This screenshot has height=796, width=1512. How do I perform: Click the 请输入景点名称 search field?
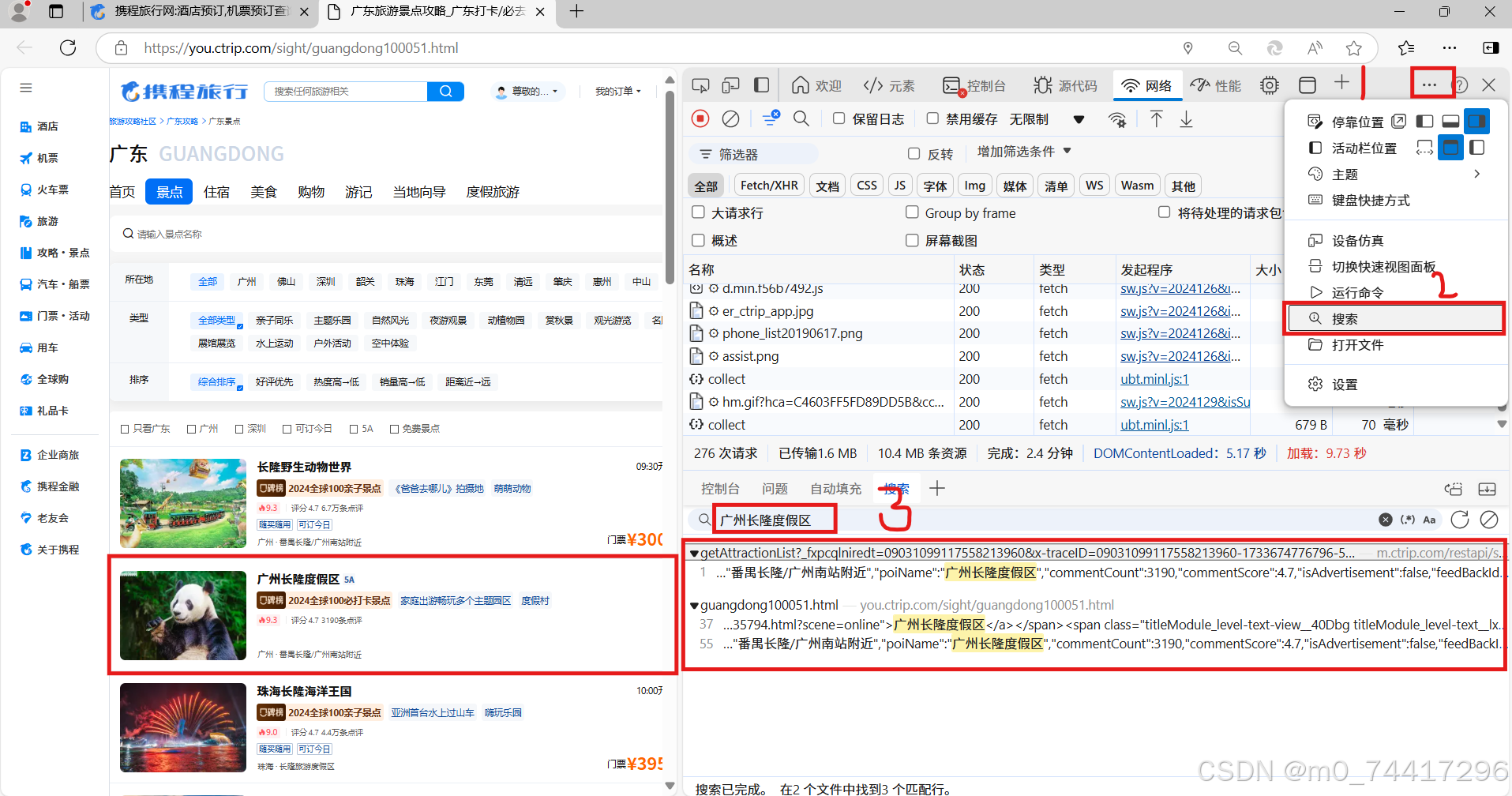click(387, 234)
